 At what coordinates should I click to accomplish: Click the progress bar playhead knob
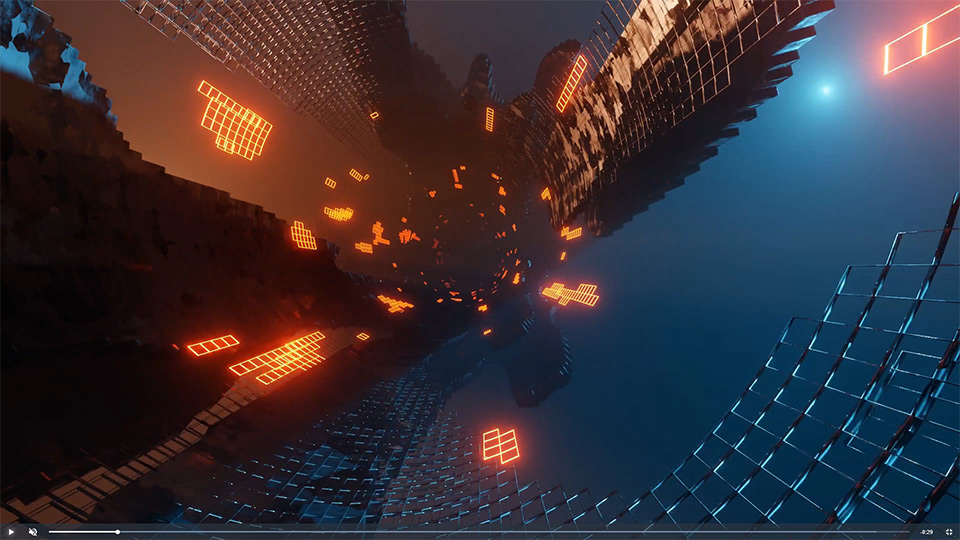pyautogui.click(x=118, y=532)
